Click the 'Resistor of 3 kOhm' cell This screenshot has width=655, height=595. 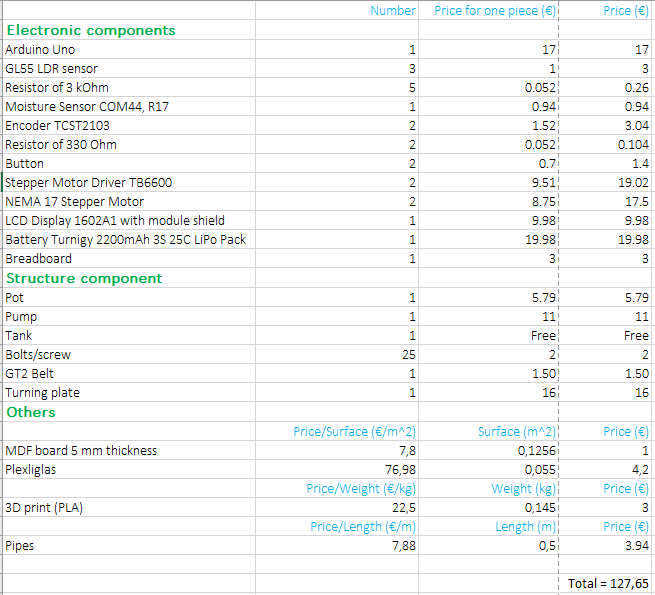pyautogui.click(x=129, y=87)
